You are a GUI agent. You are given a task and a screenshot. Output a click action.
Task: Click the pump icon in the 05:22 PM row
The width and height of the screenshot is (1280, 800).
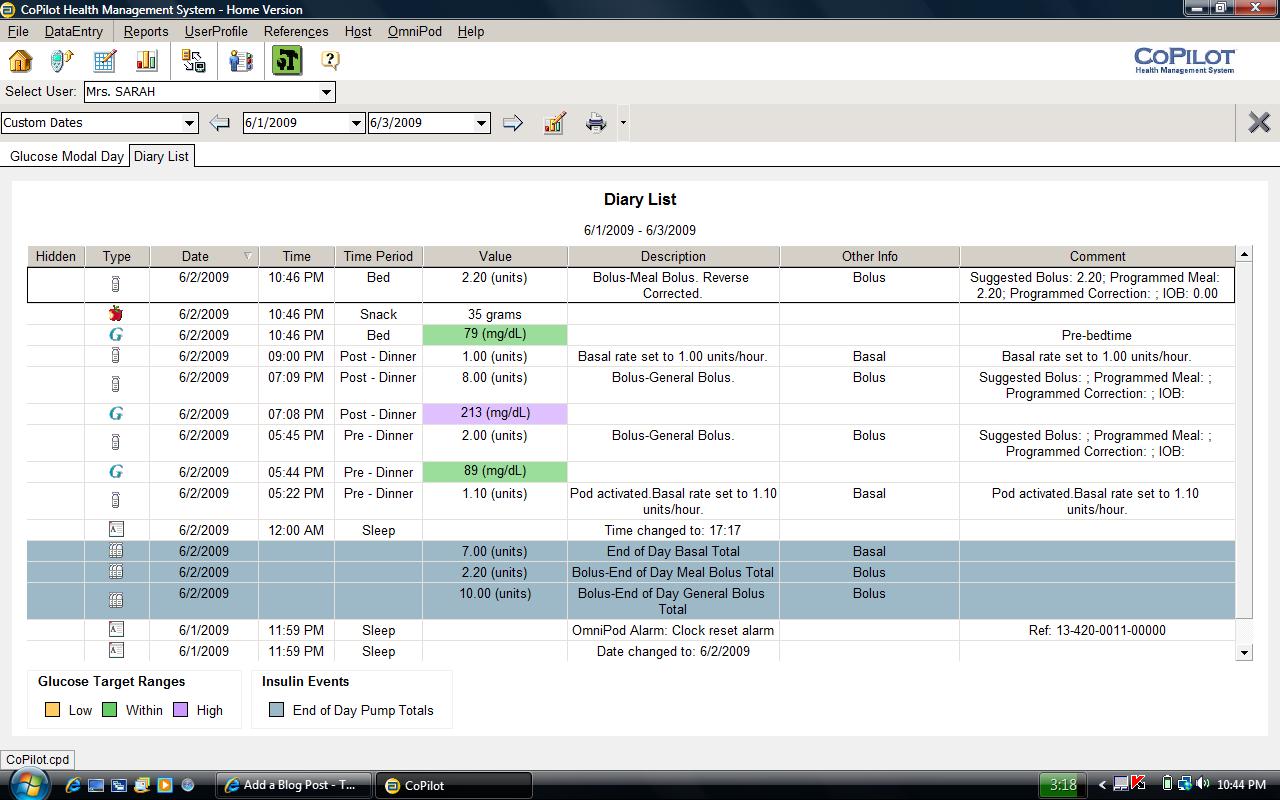(x=116, y=500)
